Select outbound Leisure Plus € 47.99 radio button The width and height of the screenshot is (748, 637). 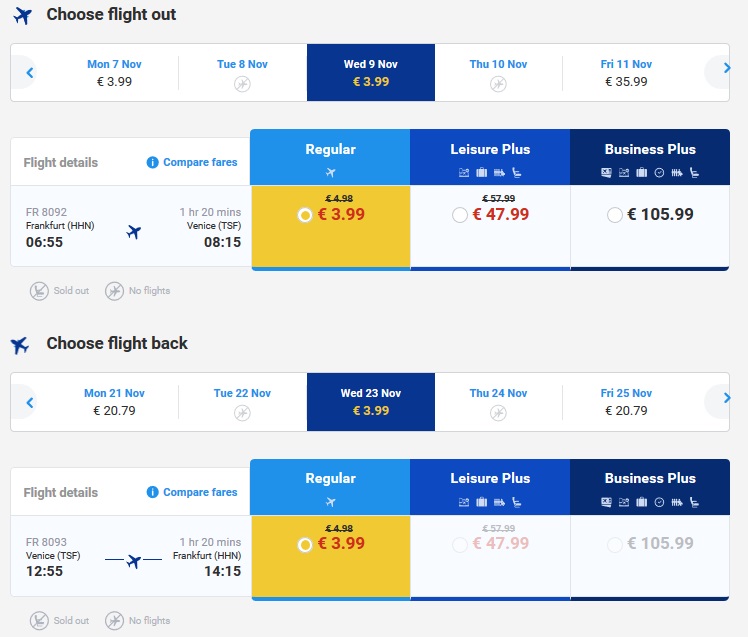coord(460,215)
